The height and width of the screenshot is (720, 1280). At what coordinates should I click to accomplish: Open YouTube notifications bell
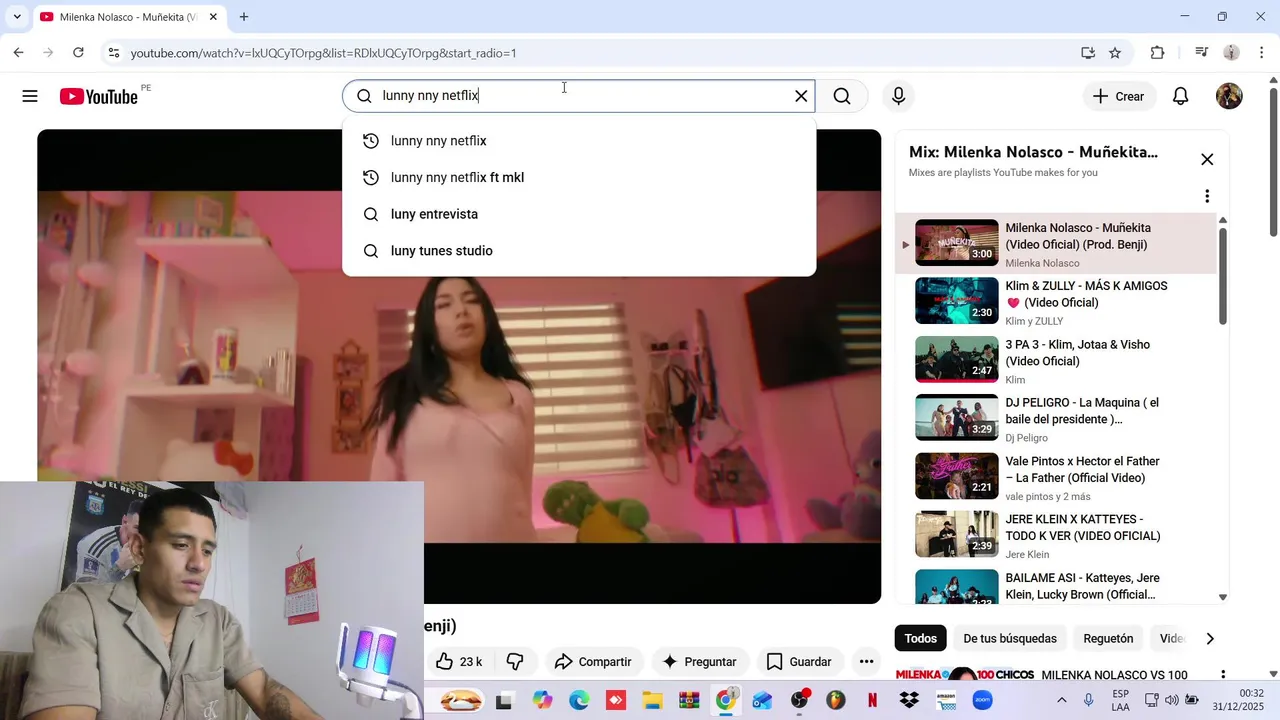(x=1180, y=96)
